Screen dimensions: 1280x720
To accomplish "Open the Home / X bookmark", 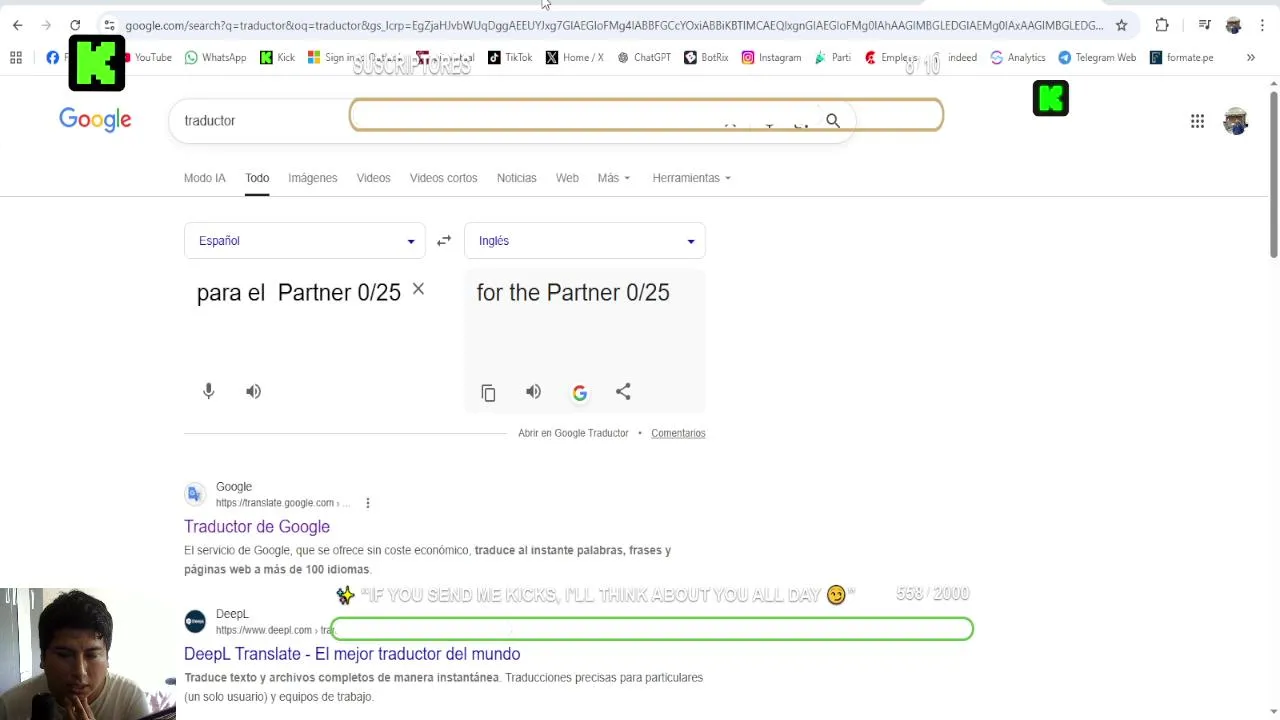I will tap(574, 58).
